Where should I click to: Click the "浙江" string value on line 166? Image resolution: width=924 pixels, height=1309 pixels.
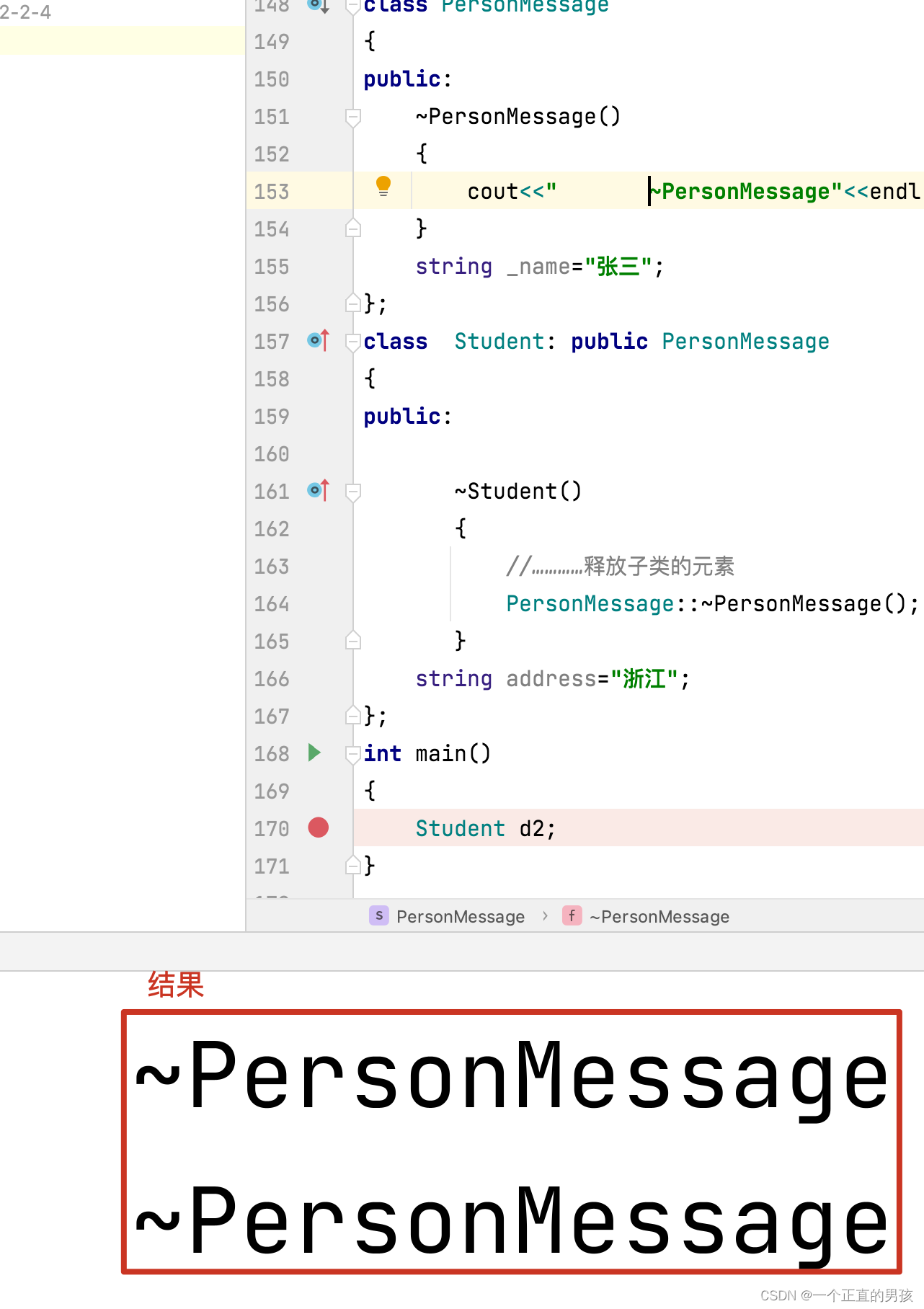click(x=644, y=679)
